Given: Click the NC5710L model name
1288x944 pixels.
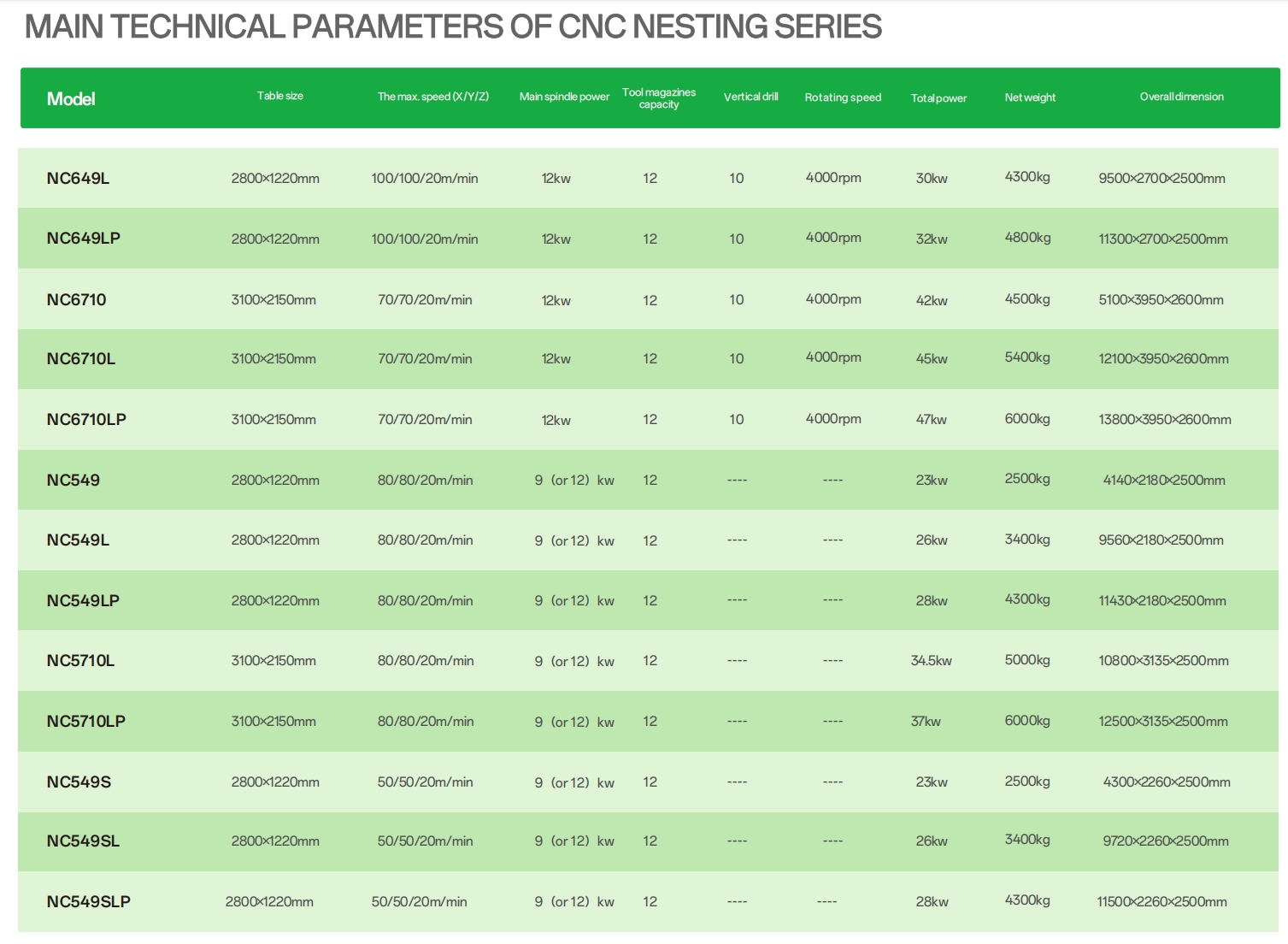Looking at the screenshot, I should [x=80, y=661].
